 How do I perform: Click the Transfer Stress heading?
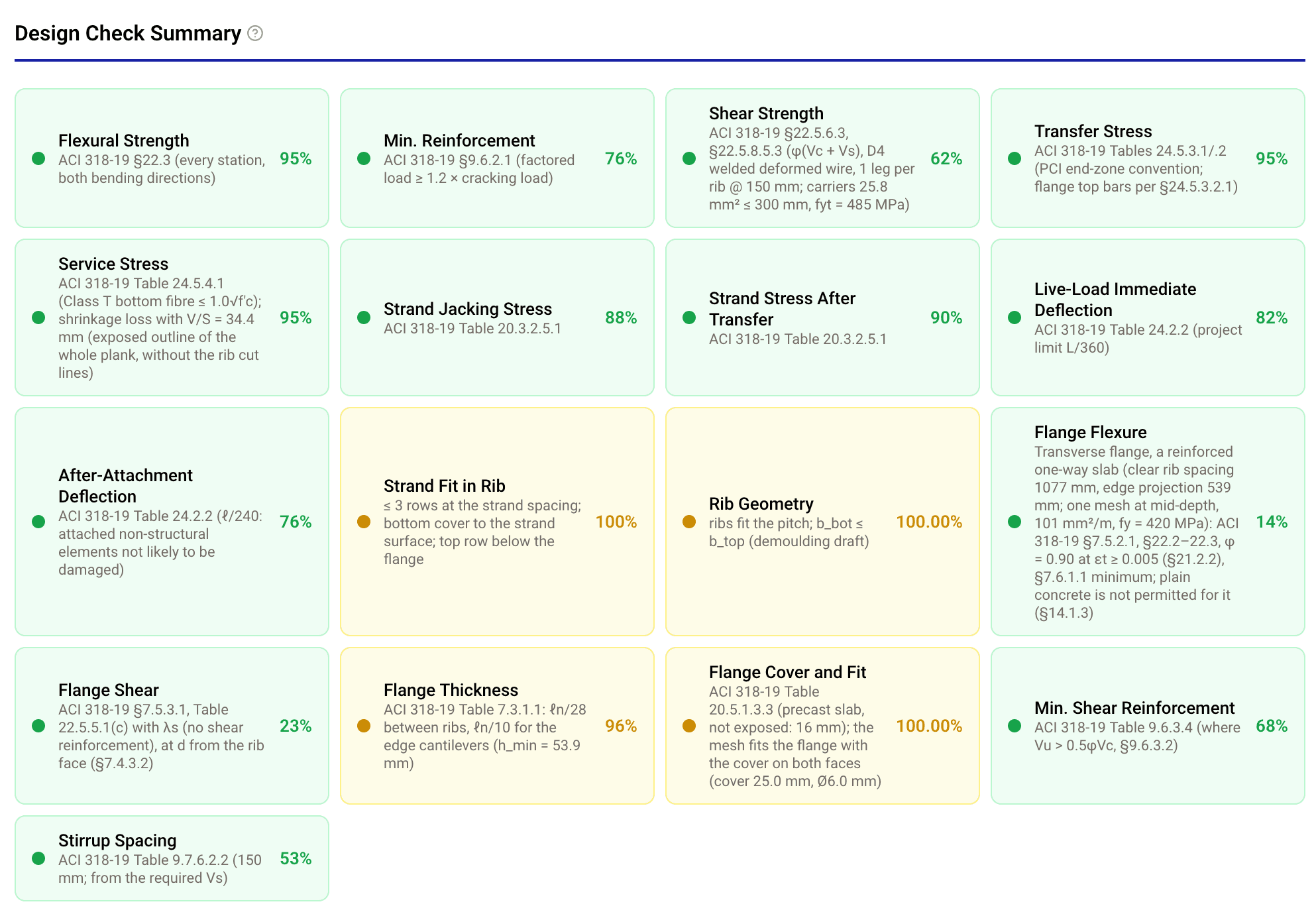tap(1093, 131)
